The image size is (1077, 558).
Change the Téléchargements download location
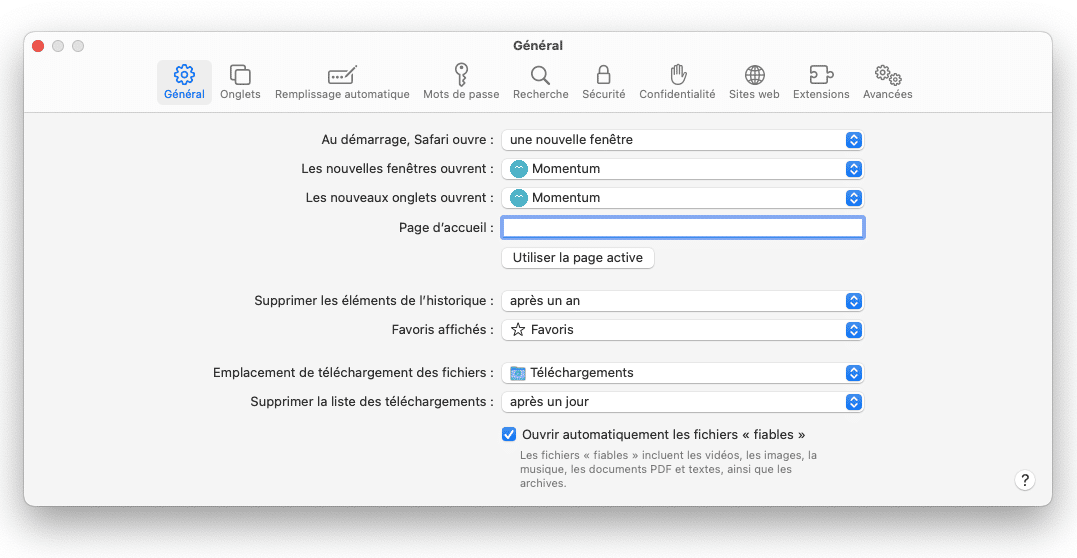click(x=682, y=373)
